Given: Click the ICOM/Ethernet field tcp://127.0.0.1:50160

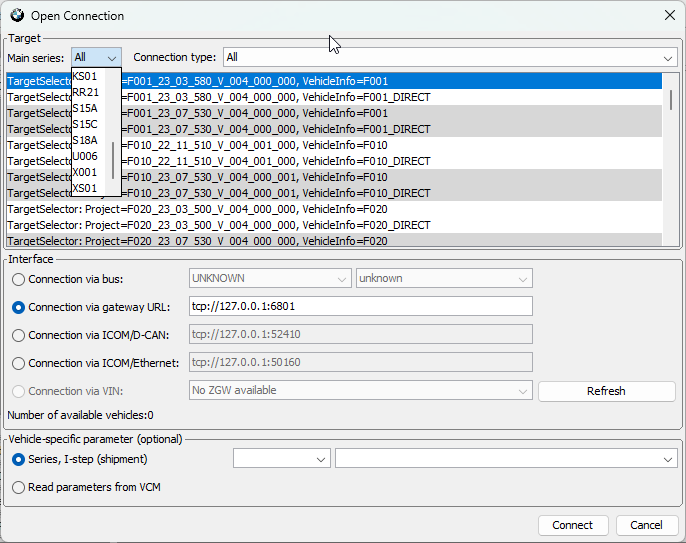Looking at the screenshot, I should click(x=360, y=362).
